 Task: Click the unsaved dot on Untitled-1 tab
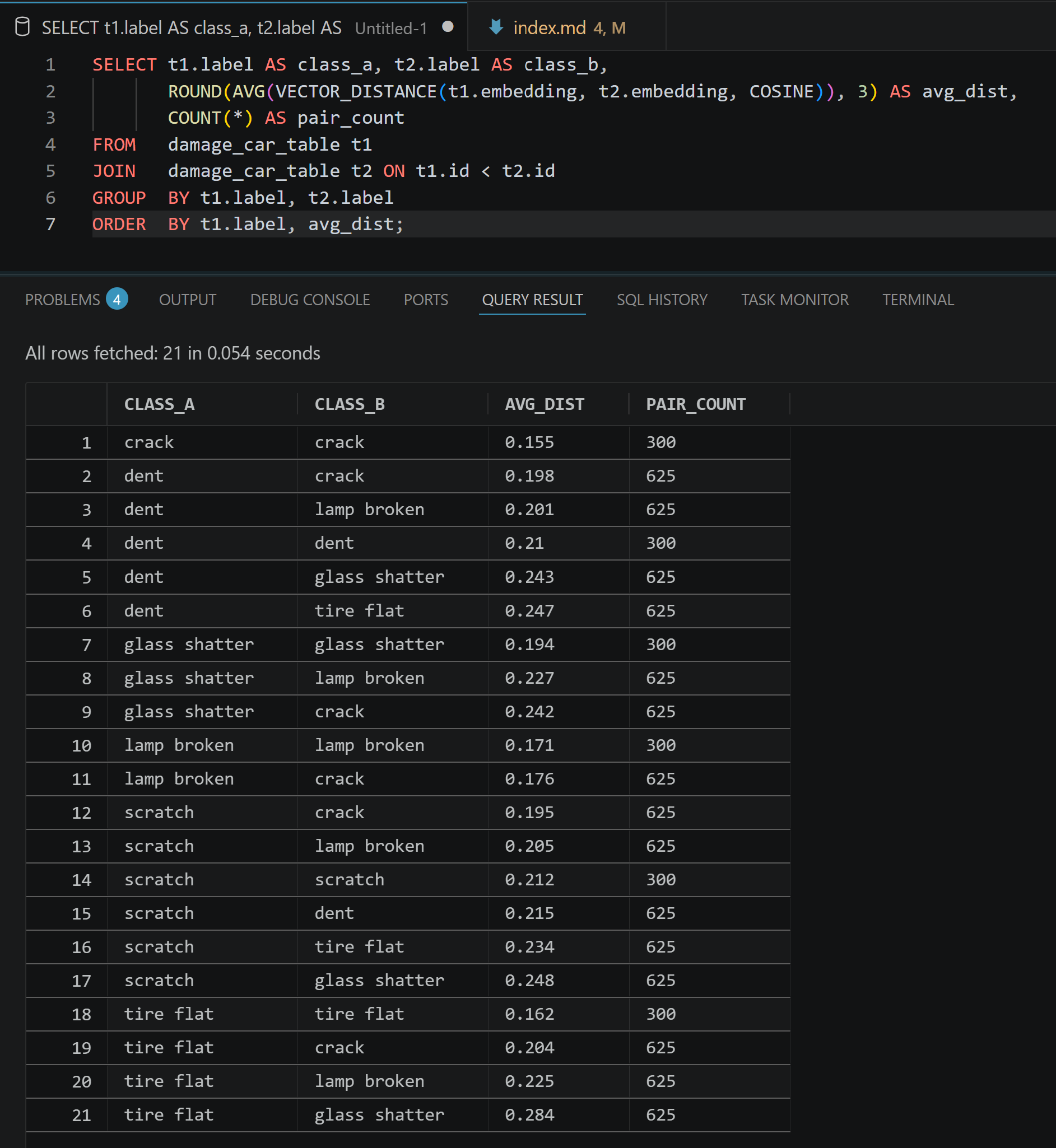[448, 26]
